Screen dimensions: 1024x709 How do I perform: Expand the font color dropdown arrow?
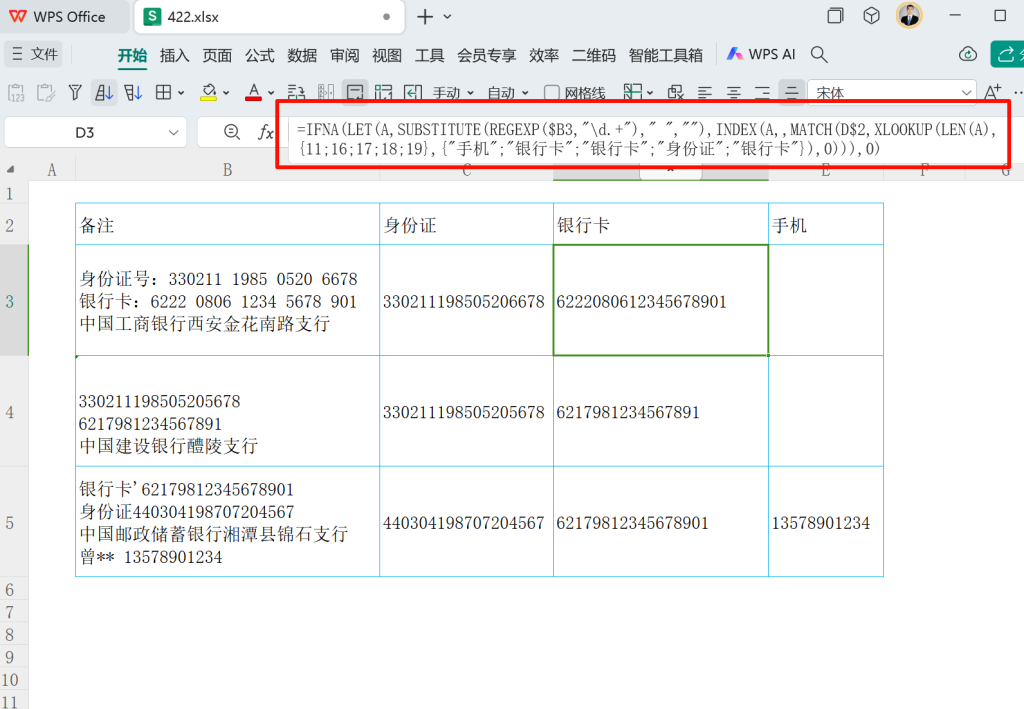[271, 93]
